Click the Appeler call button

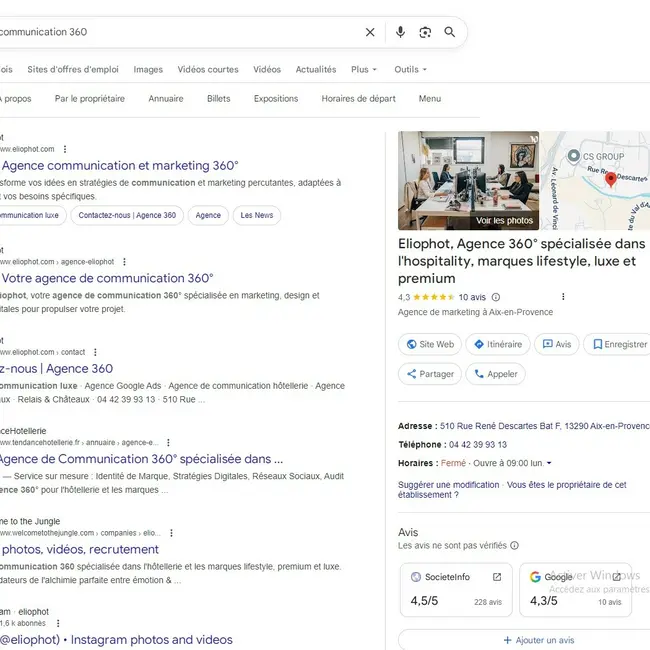[x=494, y=374]
